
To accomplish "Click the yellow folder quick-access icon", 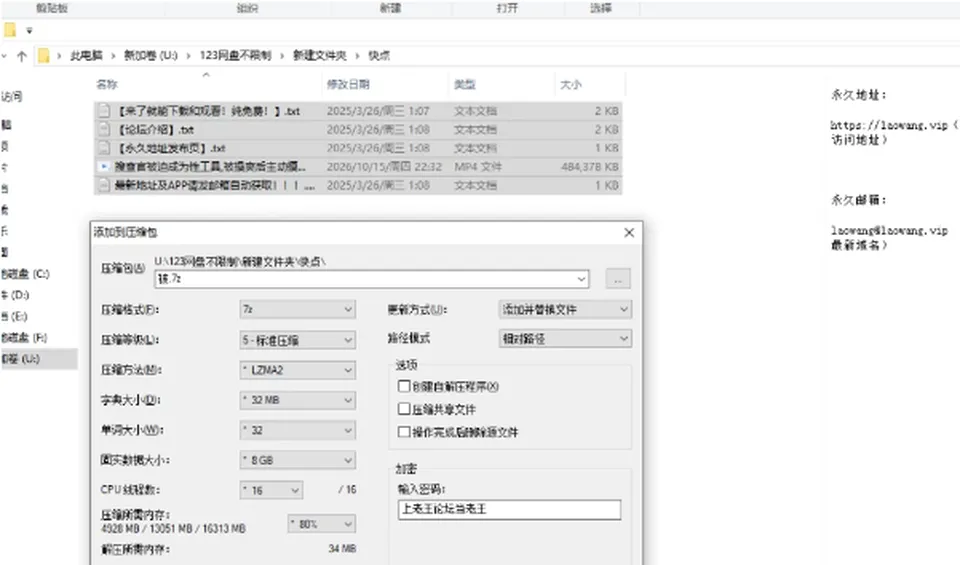I will [10, 29].
